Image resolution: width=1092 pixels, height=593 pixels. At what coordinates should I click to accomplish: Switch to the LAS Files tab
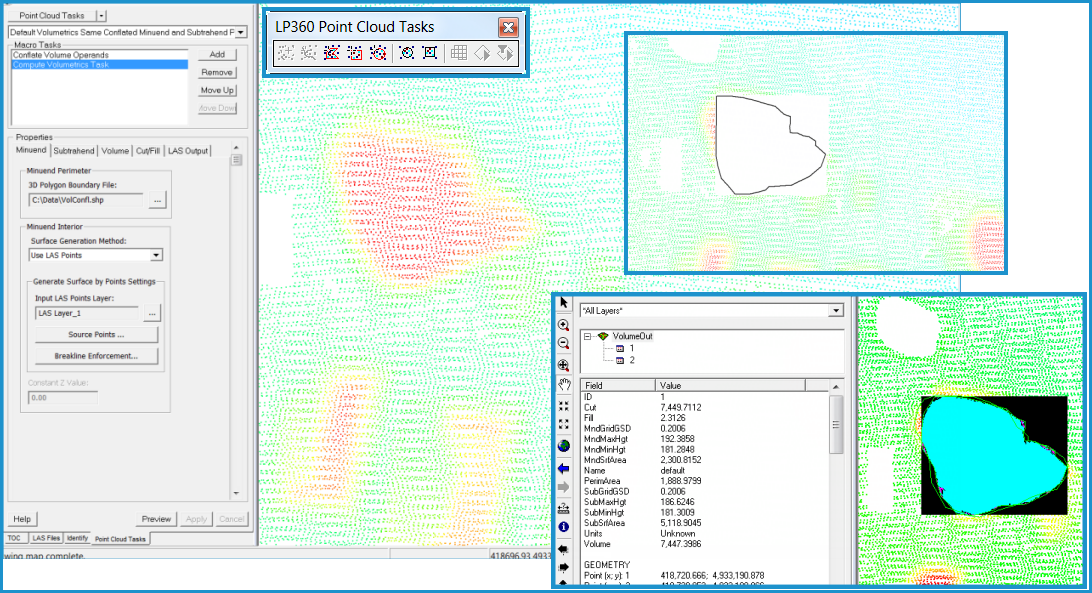coord(46,538)
